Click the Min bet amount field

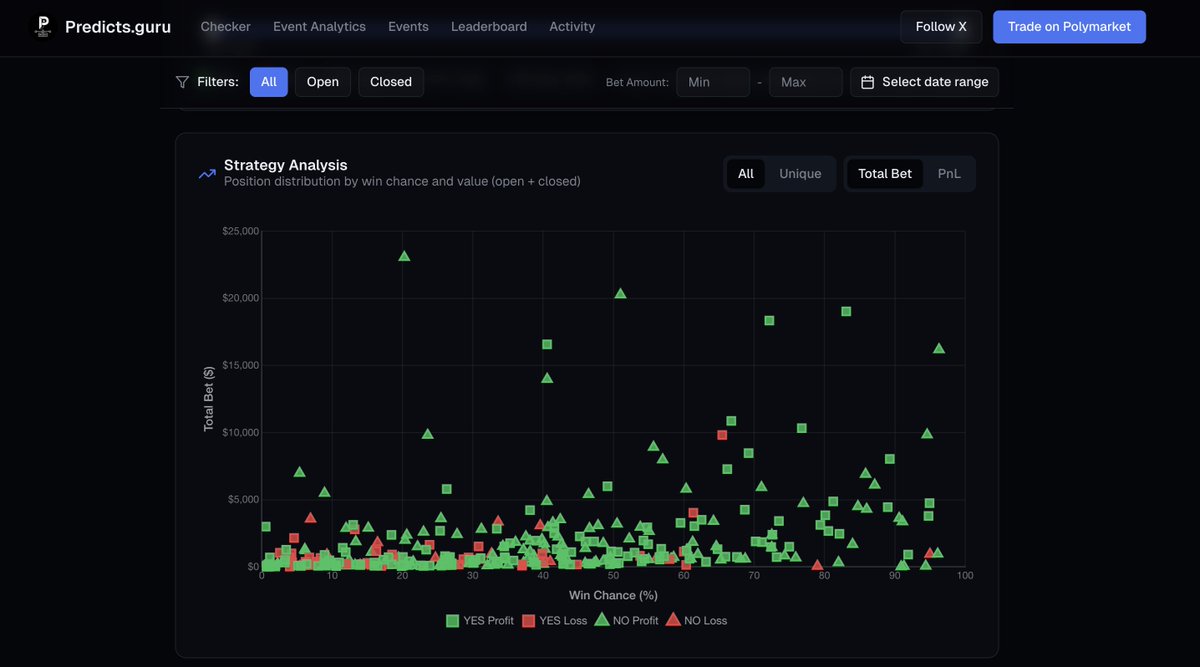pyautogui.click(x=713, y=81)
